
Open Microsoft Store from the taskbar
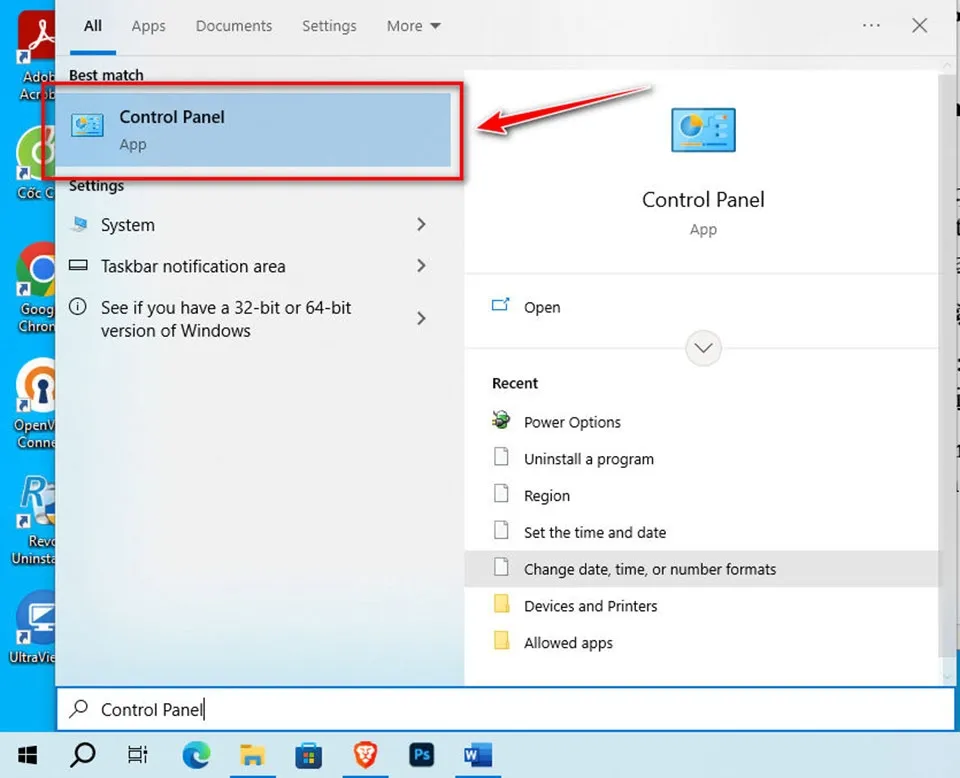(x=309, y=755)
